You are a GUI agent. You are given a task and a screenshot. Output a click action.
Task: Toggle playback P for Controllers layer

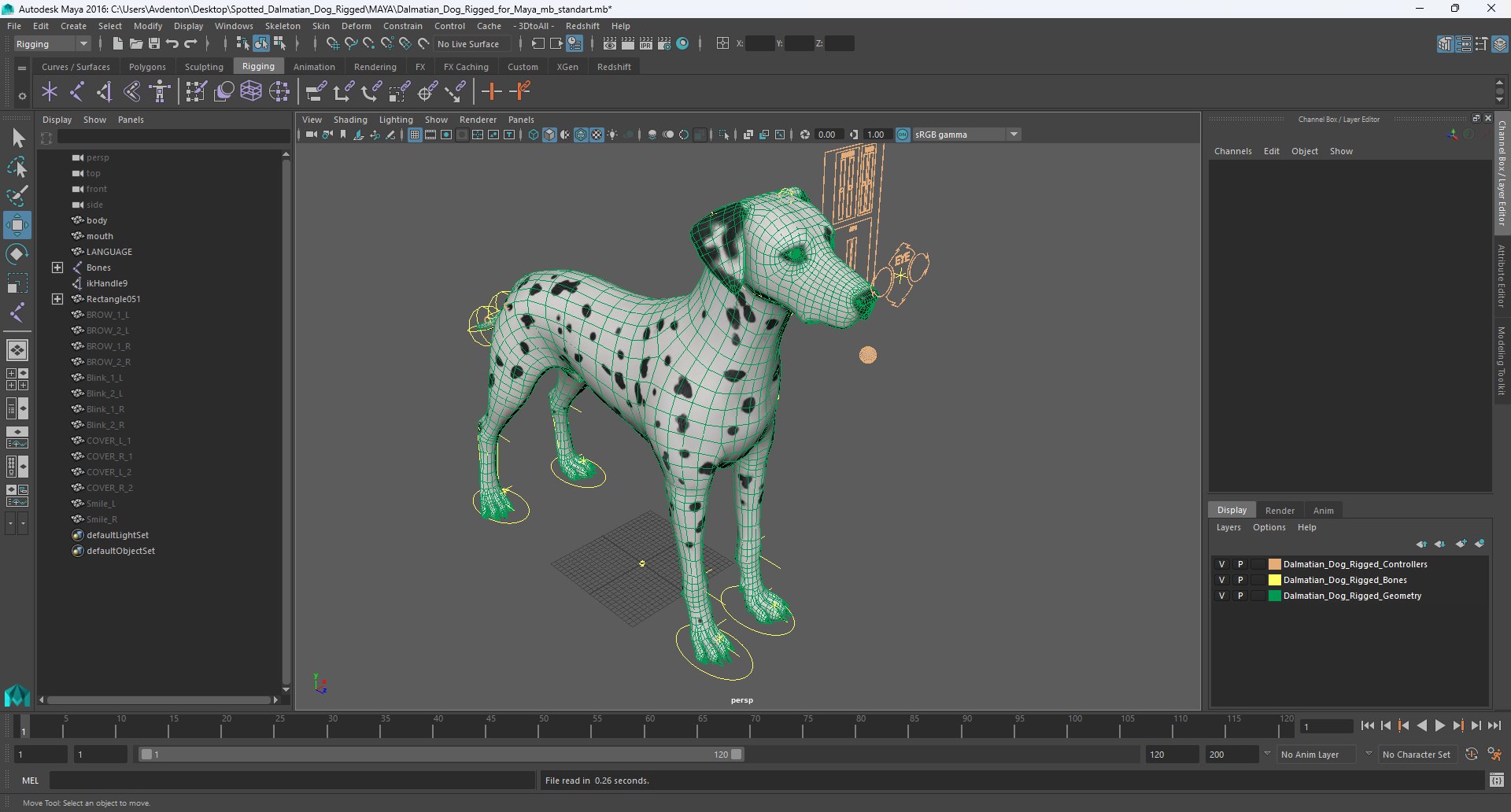pos(1240,564)
